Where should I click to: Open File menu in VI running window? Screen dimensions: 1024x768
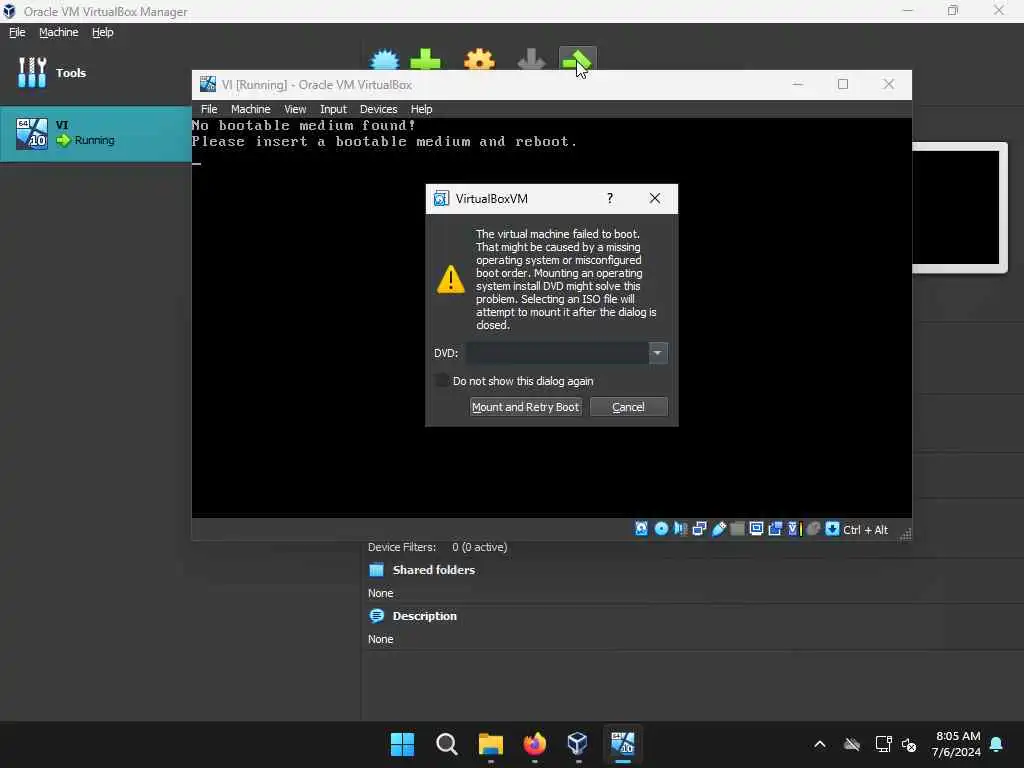209,109
